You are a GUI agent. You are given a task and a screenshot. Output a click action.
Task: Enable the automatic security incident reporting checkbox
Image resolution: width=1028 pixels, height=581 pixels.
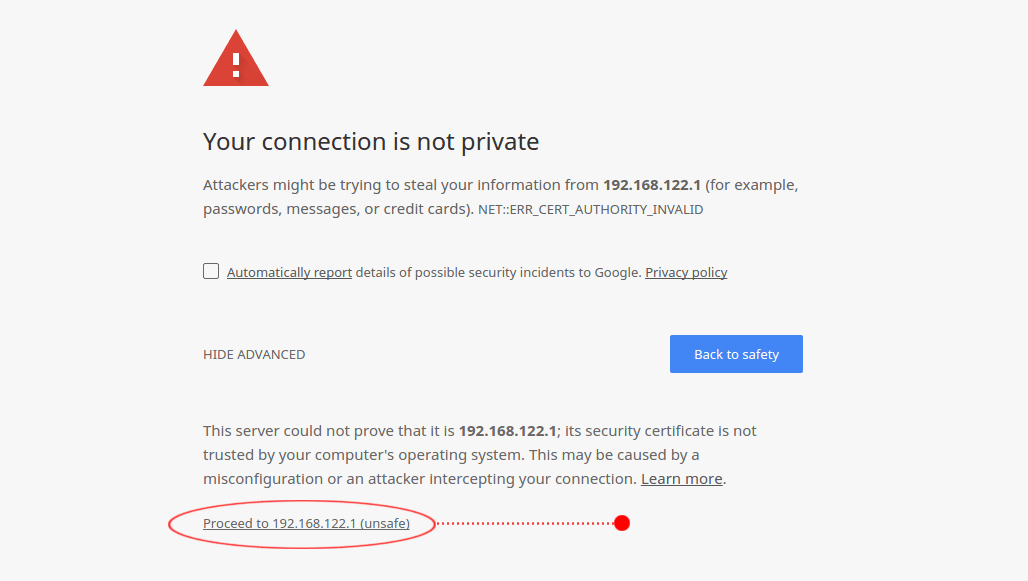(211, 271)
